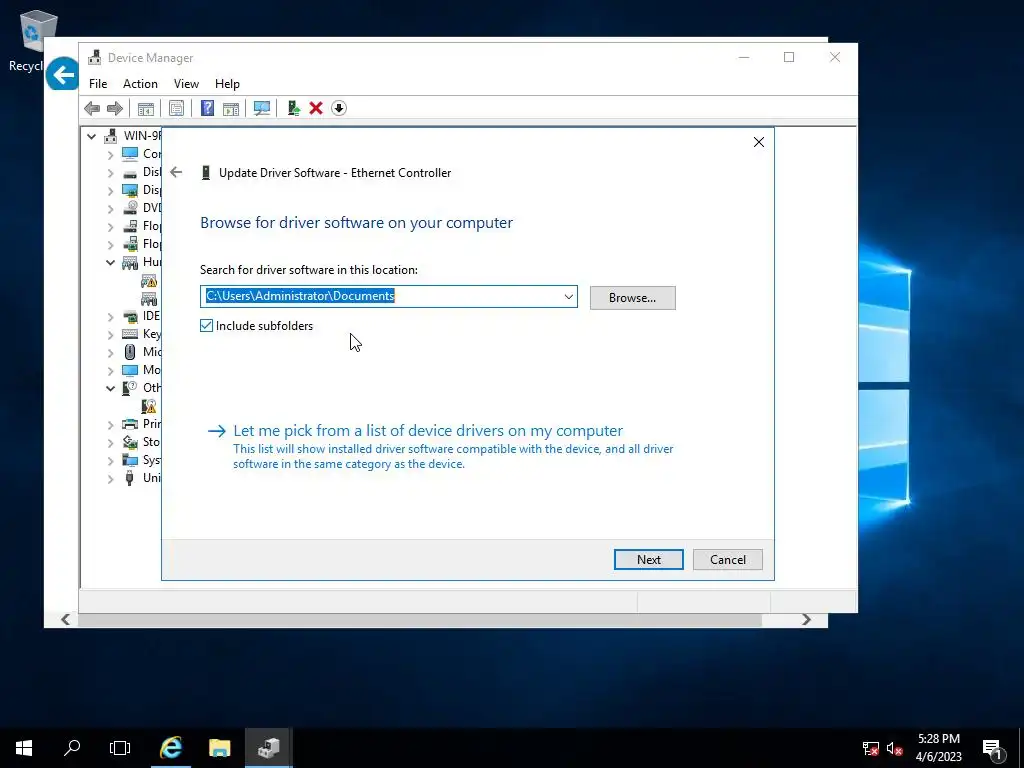Click the Device Manager taskbar icon
This screenshot has width=1024, height=768.
[268, 748]
